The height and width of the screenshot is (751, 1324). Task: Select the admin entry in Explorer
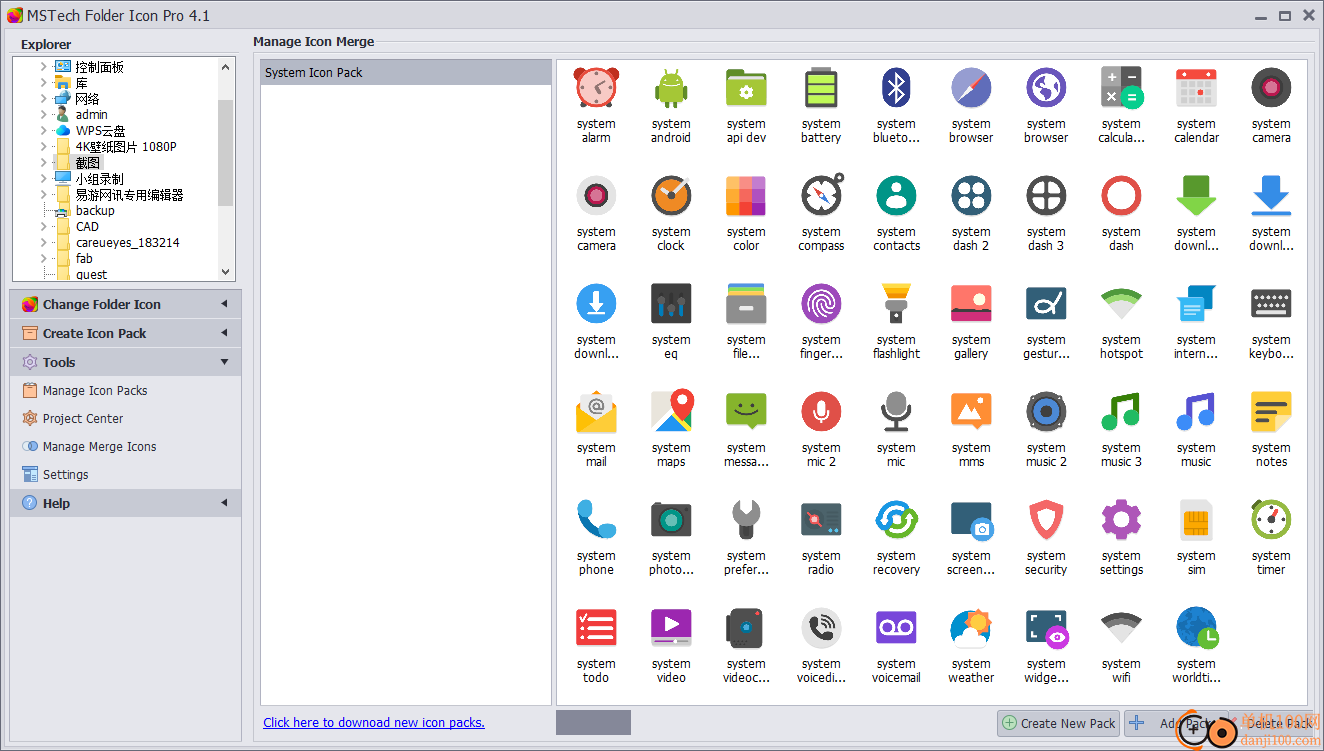pyautogui.click(x=91, y=115)
